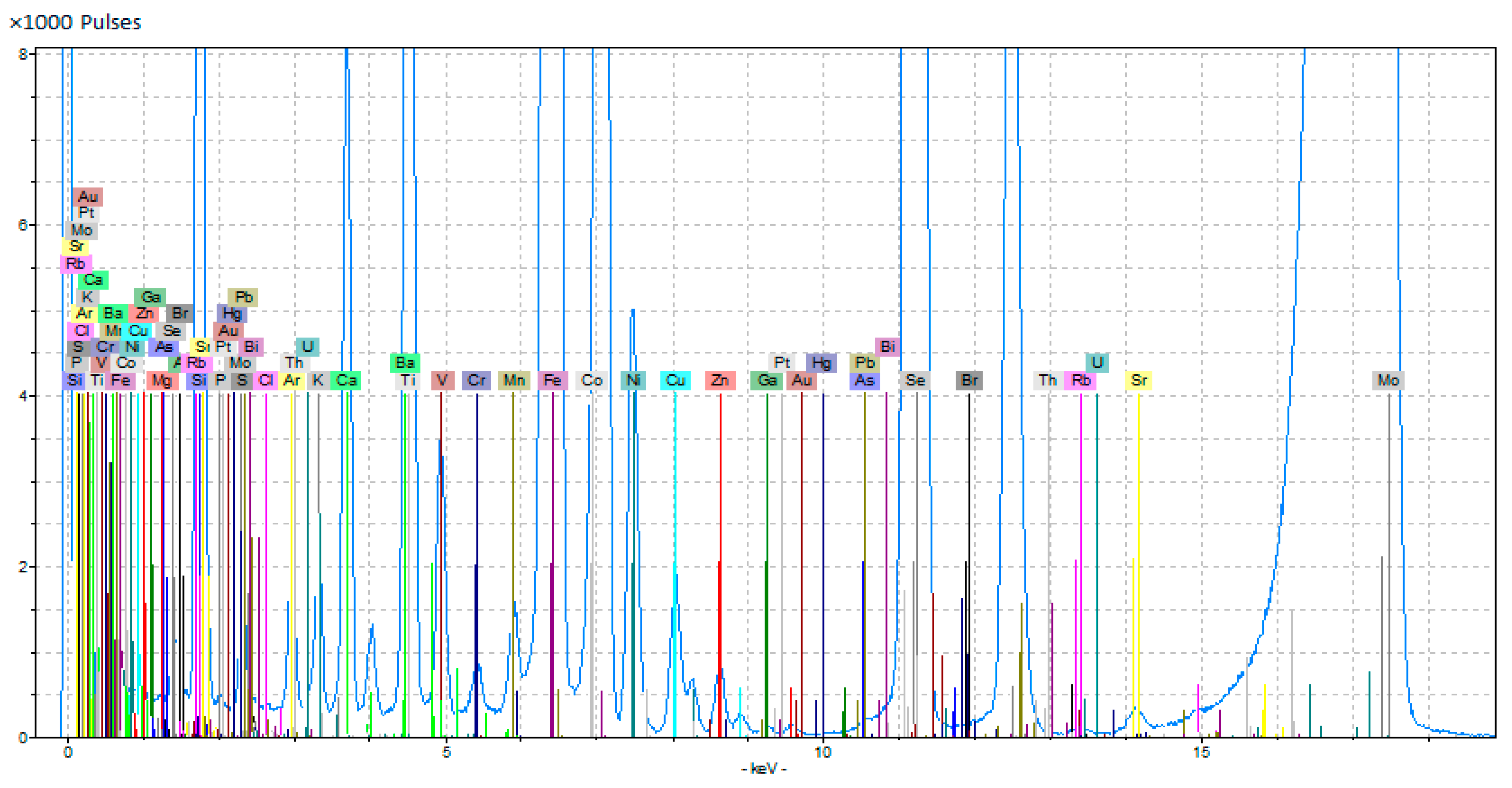Click the red Zn label right of Cu

pyautogui.click(x=720, y=381)
